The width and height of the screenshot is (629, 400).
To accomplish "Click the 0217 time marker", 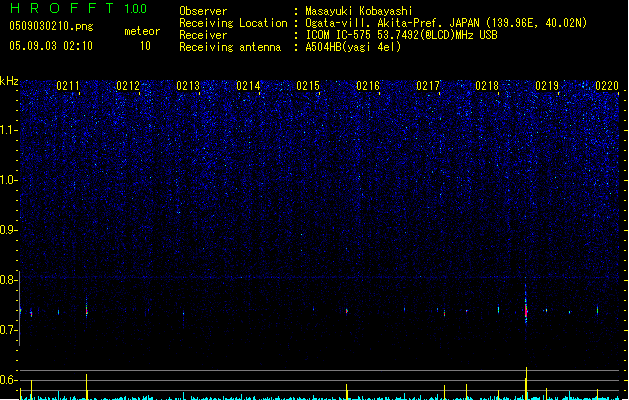I will (x=428, y=86).
